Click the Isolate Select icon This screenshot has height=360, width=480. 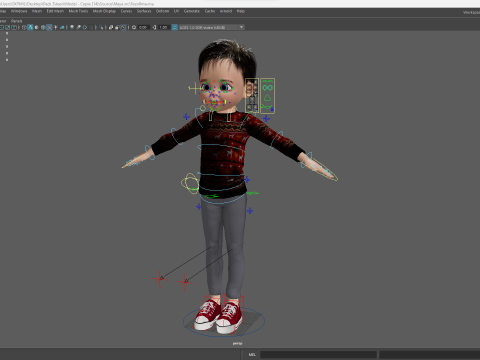tap(101, 27)
